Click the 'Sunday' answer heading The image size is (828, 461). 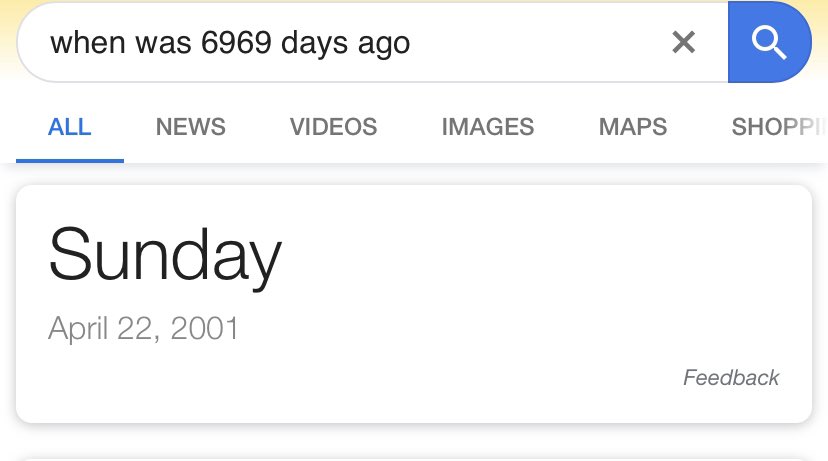[x=164, y=255]
